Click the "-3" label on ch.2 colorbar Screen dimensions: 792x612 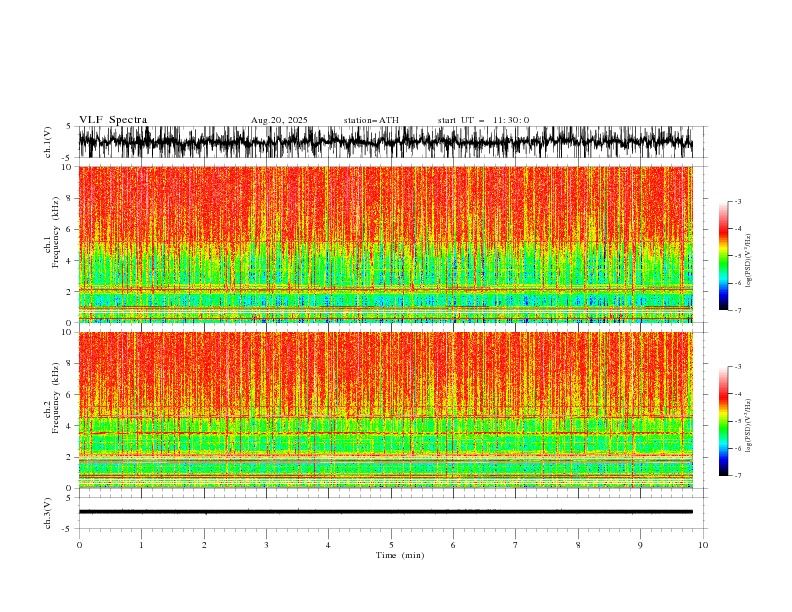pos(738,367)
